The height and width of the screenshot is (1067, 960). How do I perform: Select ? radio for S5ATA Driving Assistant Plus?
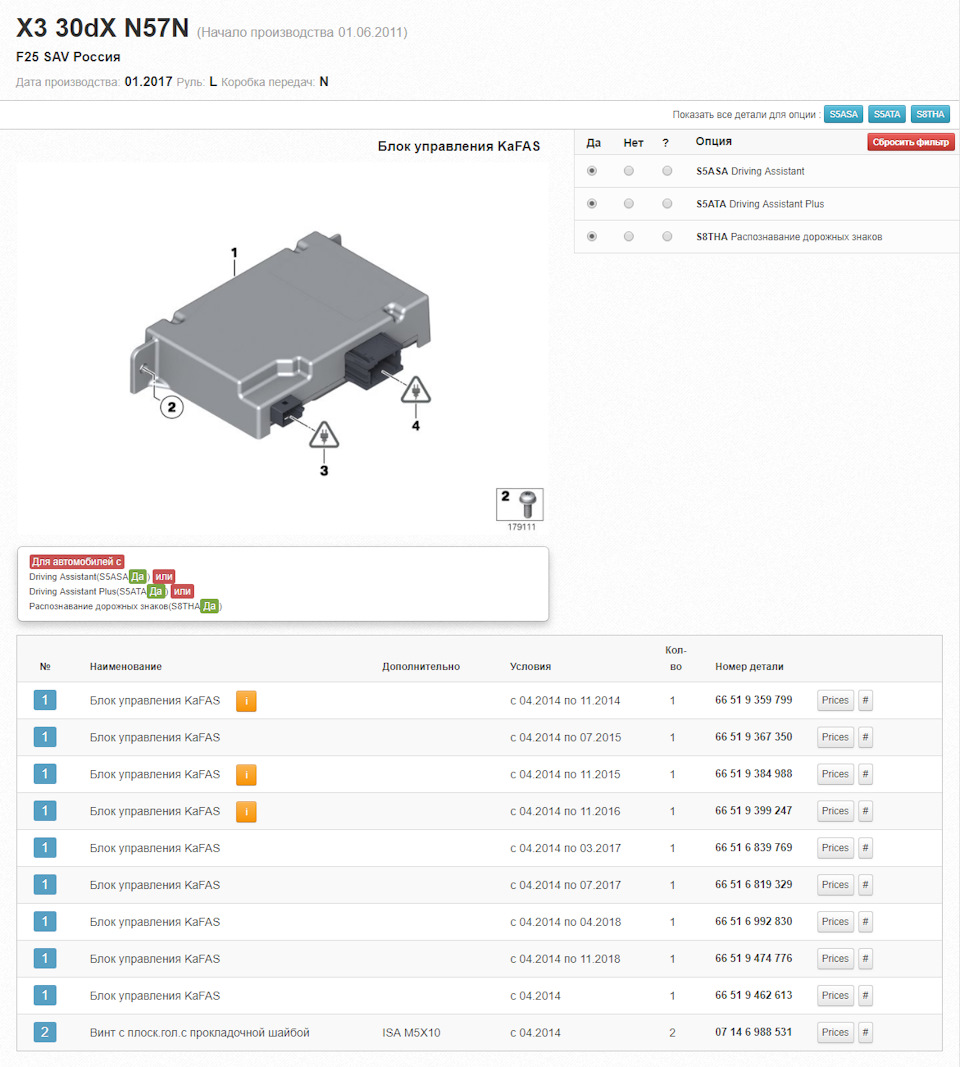coord(667,203)
